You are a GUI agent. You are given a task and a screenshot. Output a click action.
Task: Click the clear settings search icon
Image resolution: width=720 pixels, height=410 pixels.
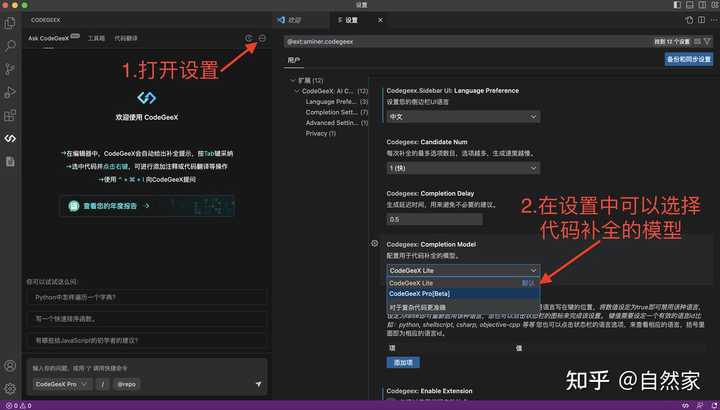pos(698,41)
